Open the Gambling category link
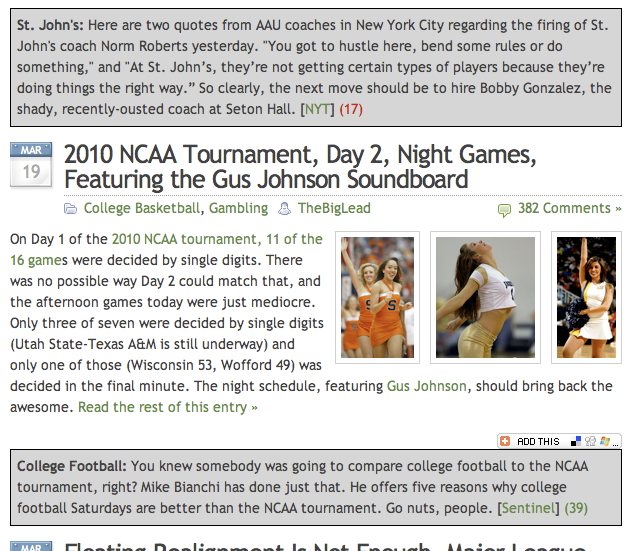 point(238,208)
